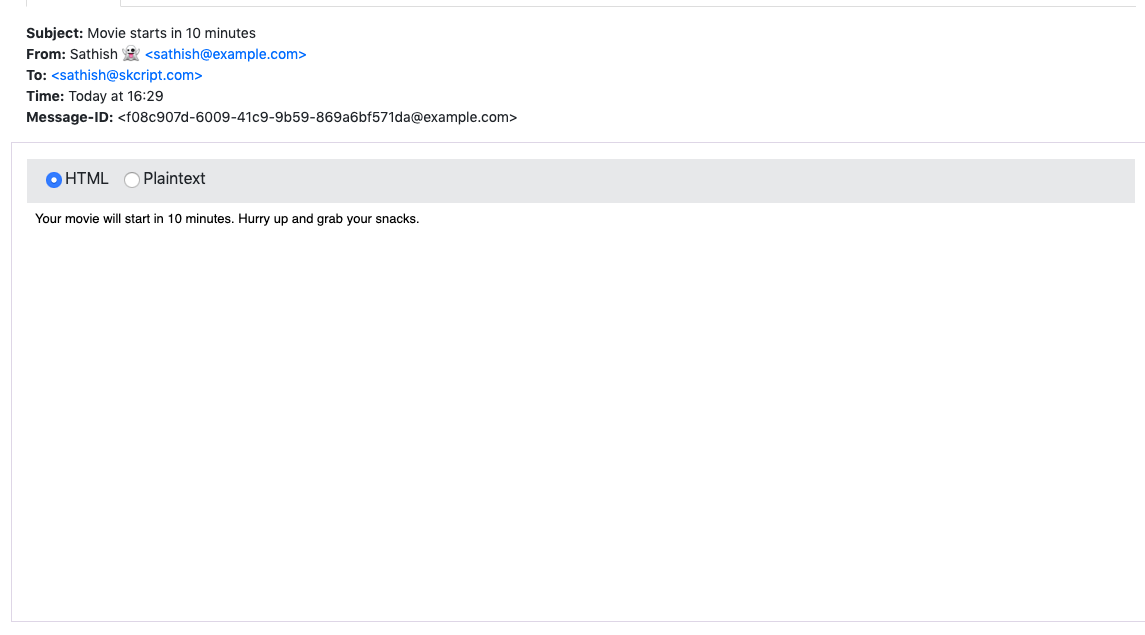This screenshot has height=635, width=1145.
Task: Click the "Today at 16:29" timestamp
Action: (x=116, y=96)
